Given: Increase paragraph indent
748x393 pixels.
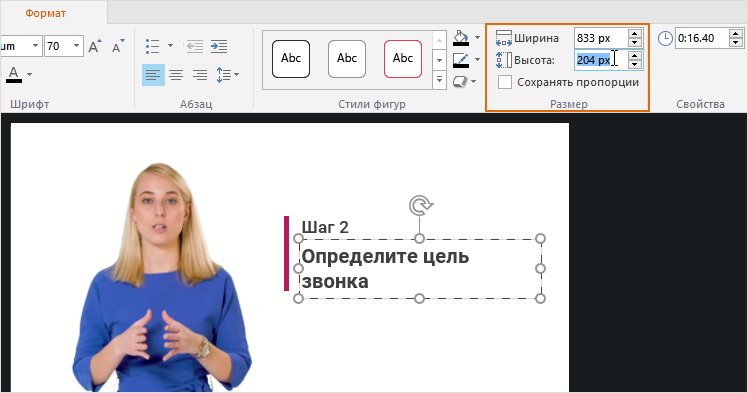Looking at the screenshot, I should click(219, 46).
